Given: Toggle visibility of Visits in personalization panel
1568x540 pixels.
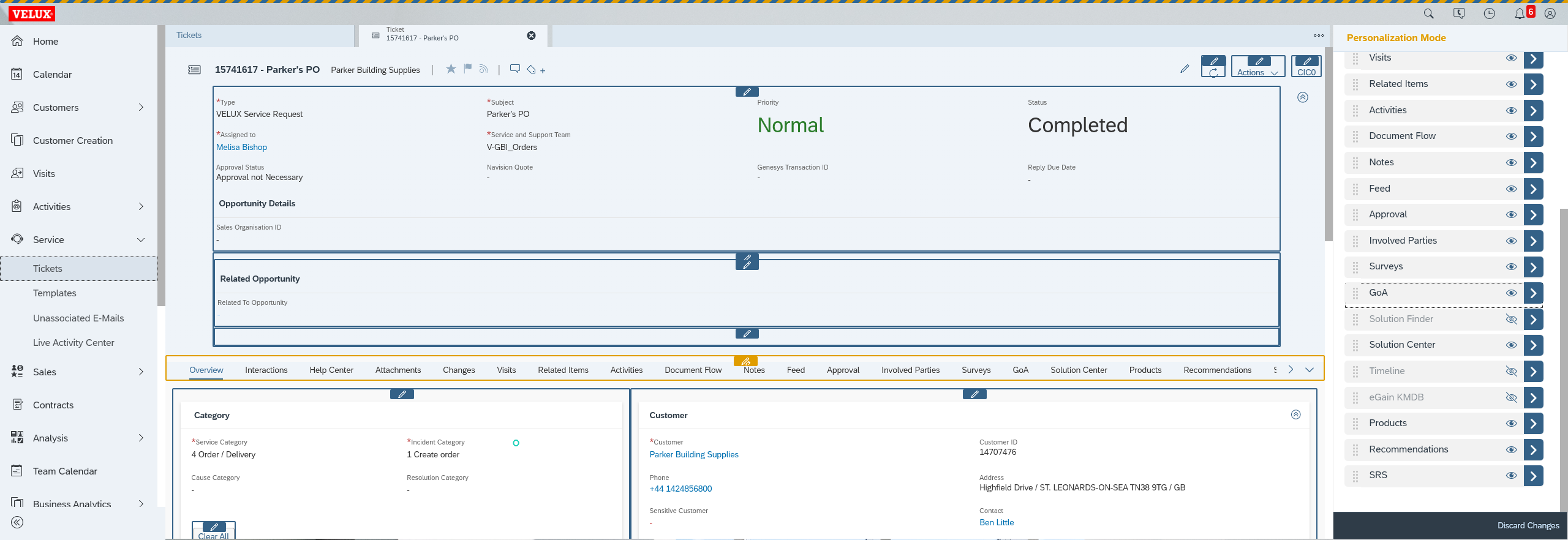Looking at the screenshot, I should coord(1511,58).
